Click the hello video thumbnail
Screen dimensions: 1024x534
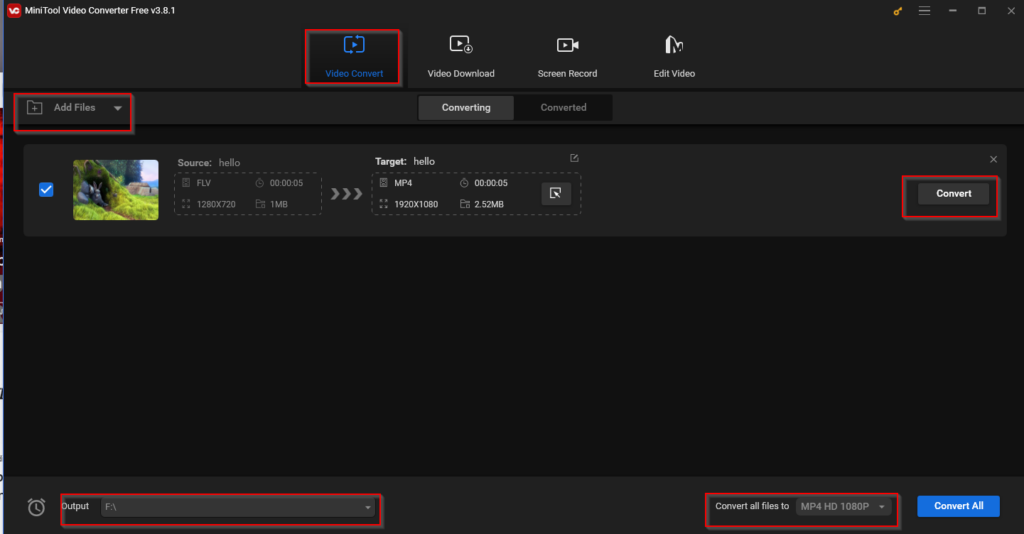pos(116,190)
